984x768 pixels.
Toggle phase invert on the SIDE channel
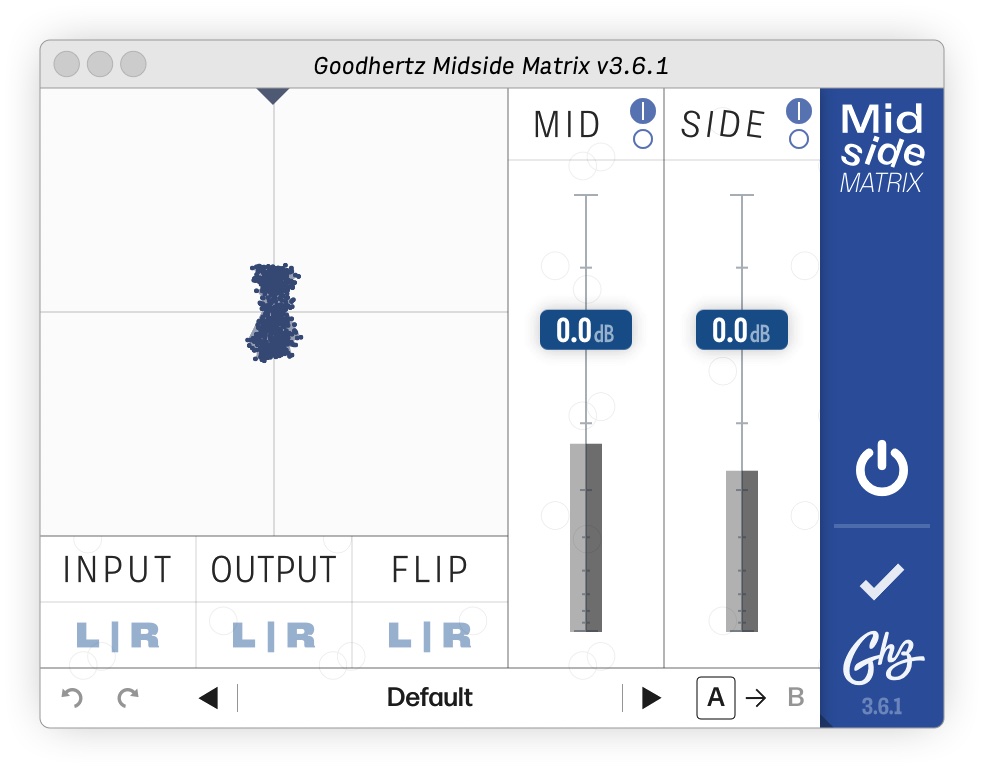click(799, 110)
